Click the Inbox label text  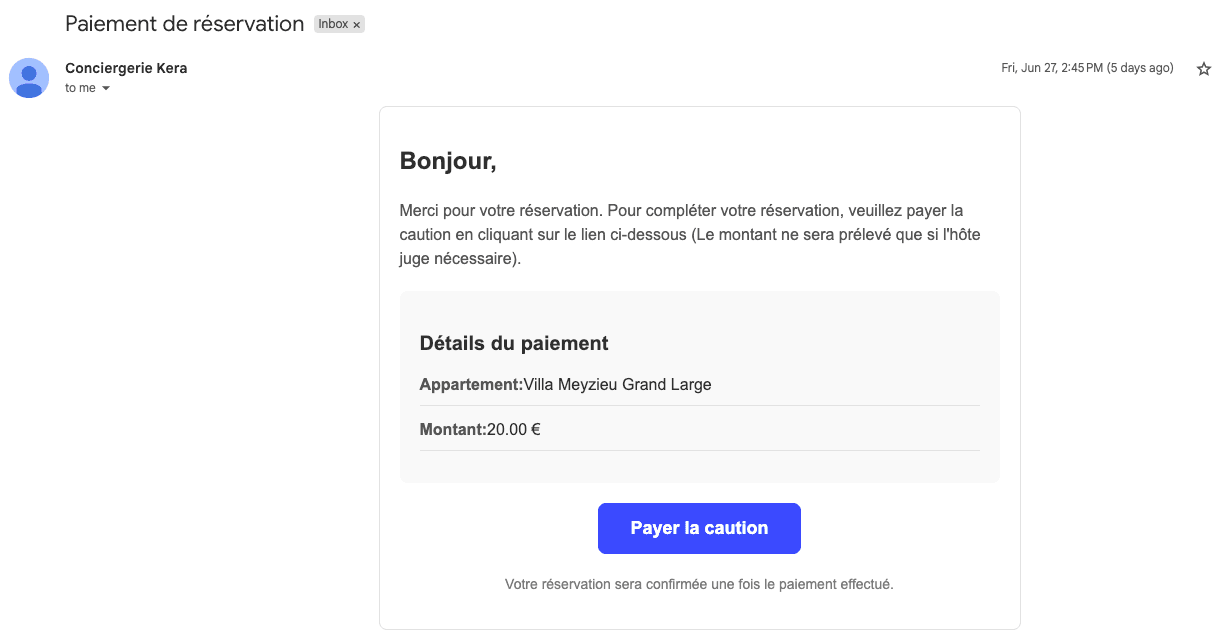[332, 25]
